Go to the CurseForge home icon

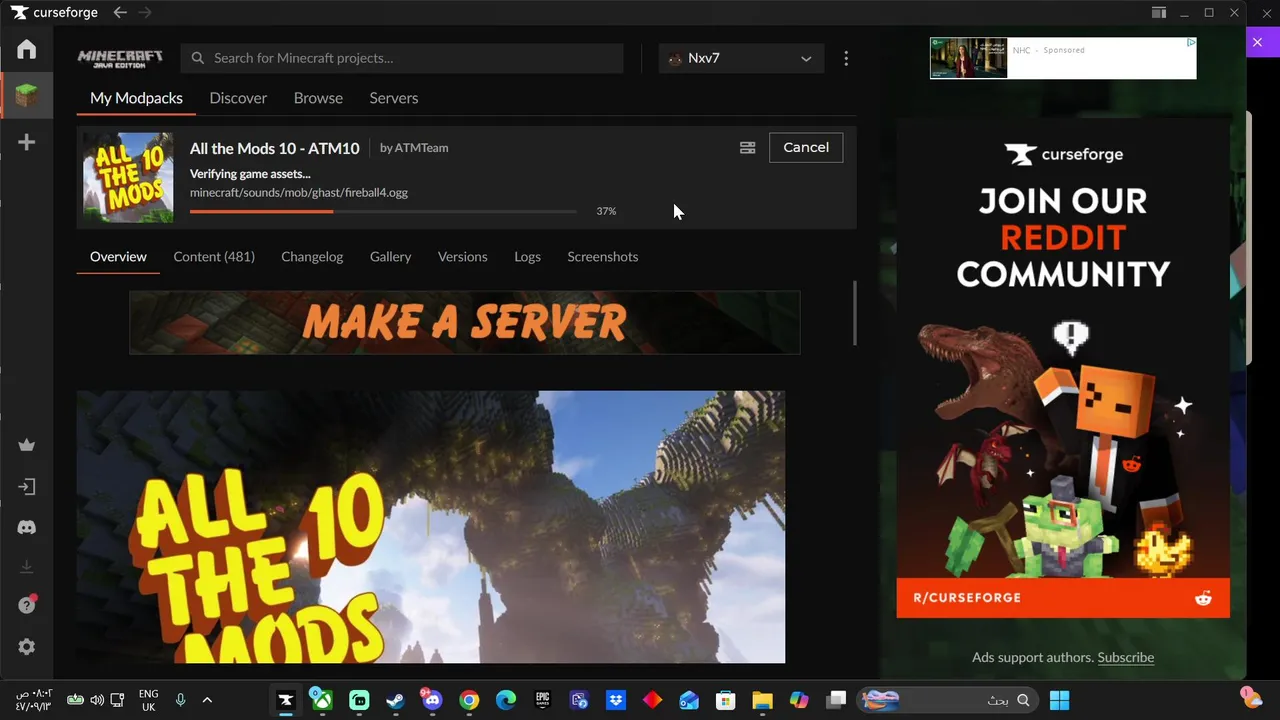tap(27, 49)
